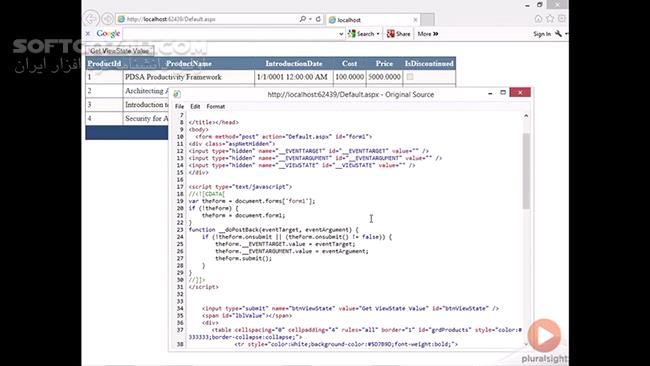Close the localhost browser tab
650x366 pixels.
coord(415,19)
